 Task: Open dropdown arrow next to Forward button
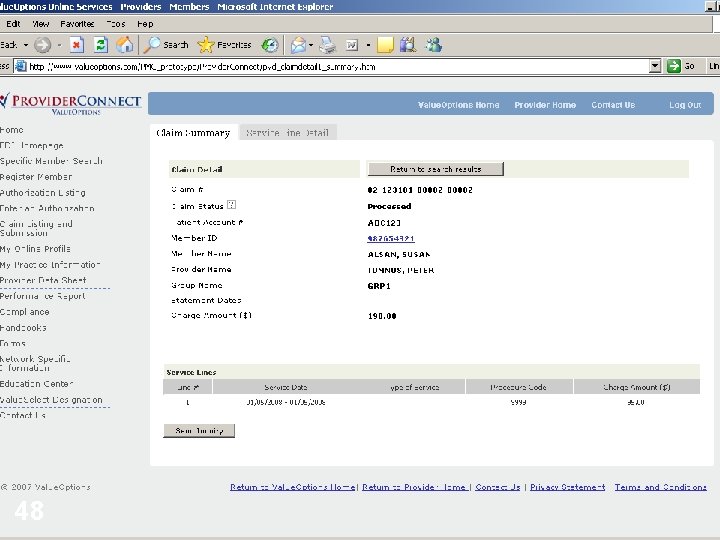tap(59, 45)
